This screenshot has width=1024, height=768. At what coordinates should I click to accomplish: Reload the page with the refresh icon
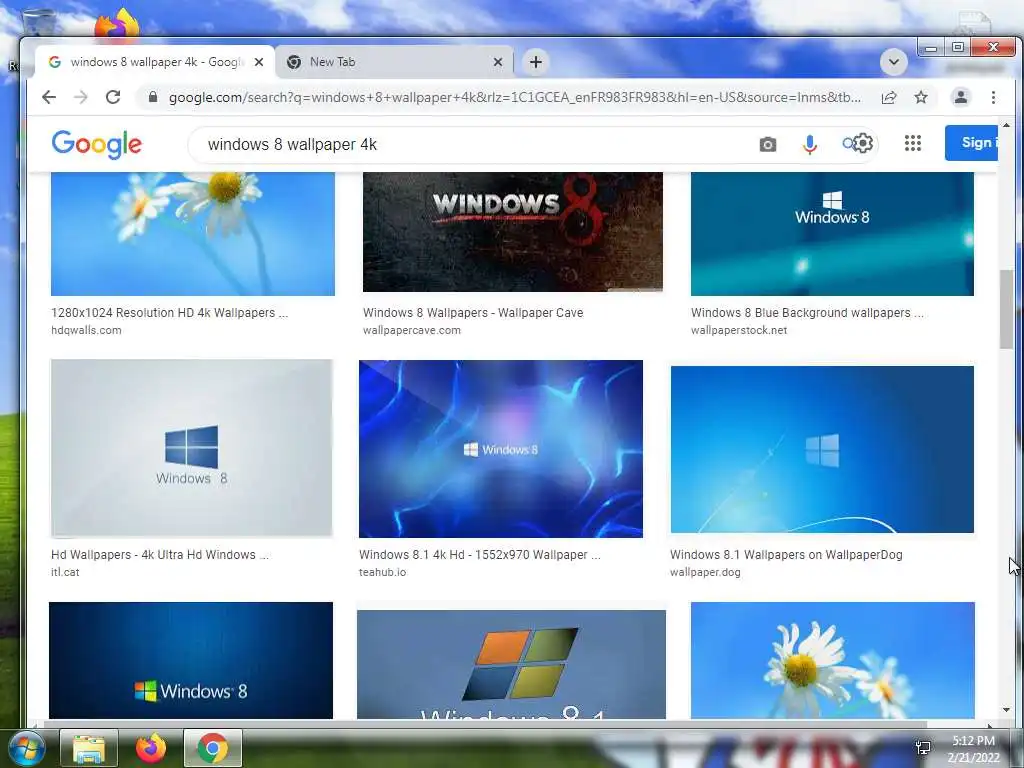pos(113,97)
